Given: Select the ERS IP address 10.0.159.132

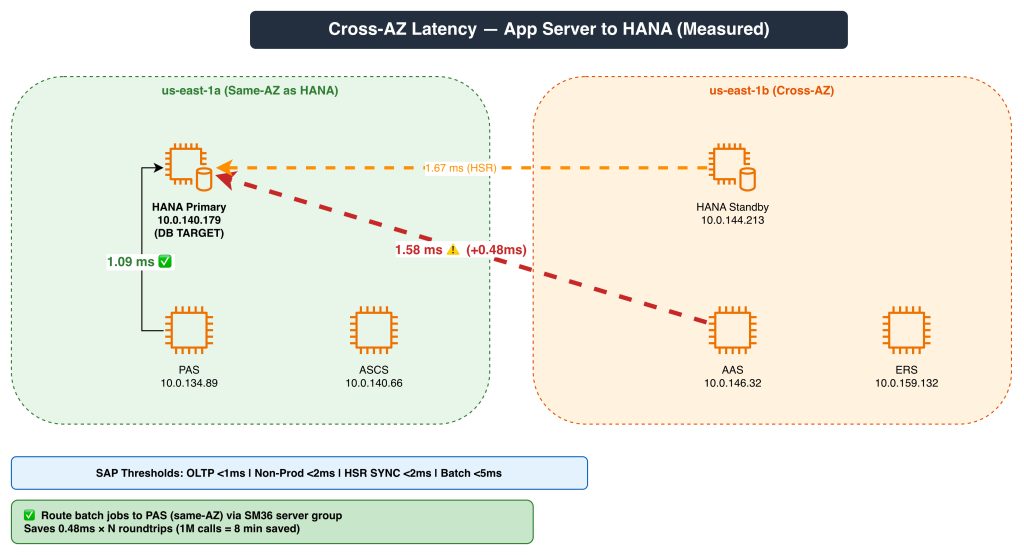Looking at the screenshot, I should pos(906,383).
